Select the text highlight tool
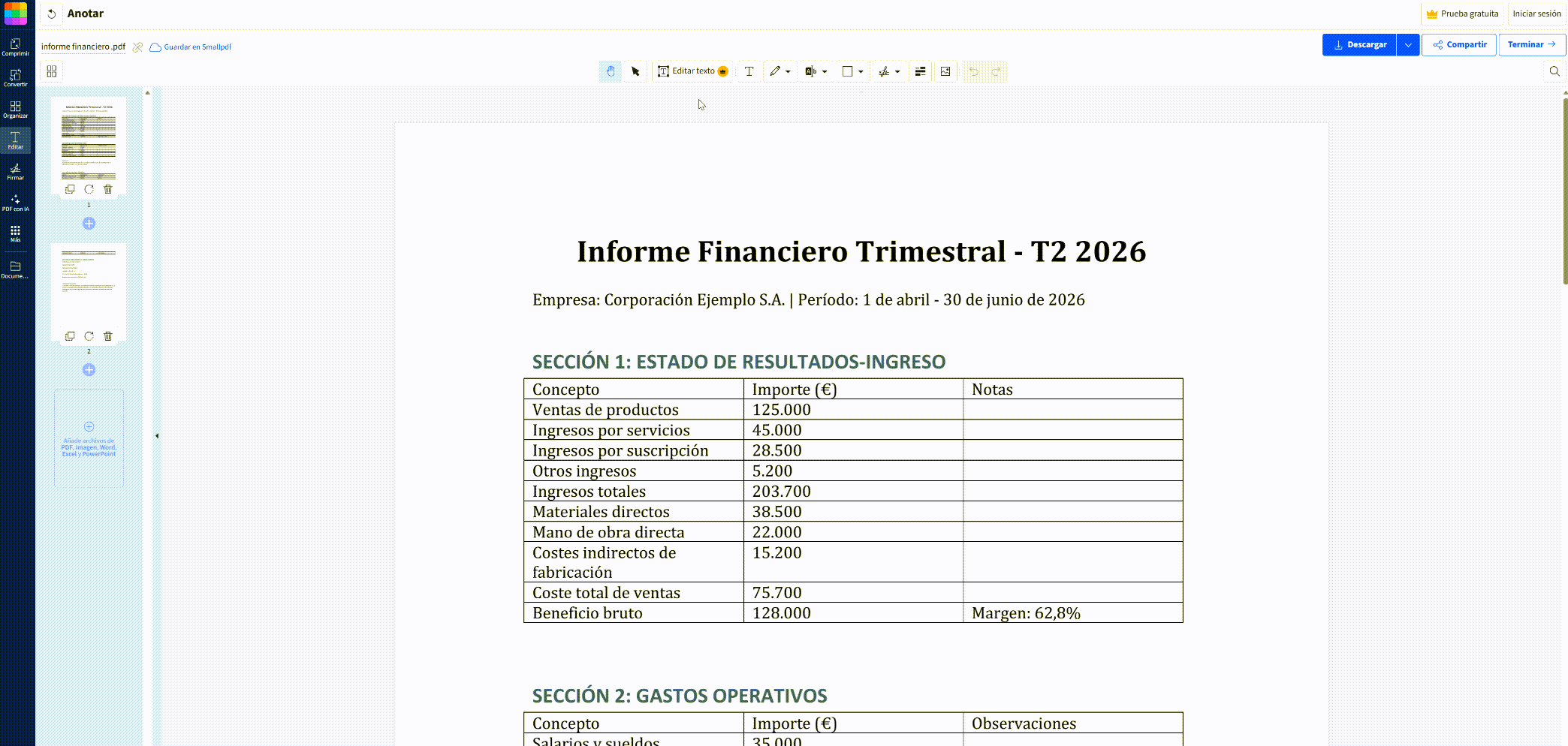 (x=811, y=71)
